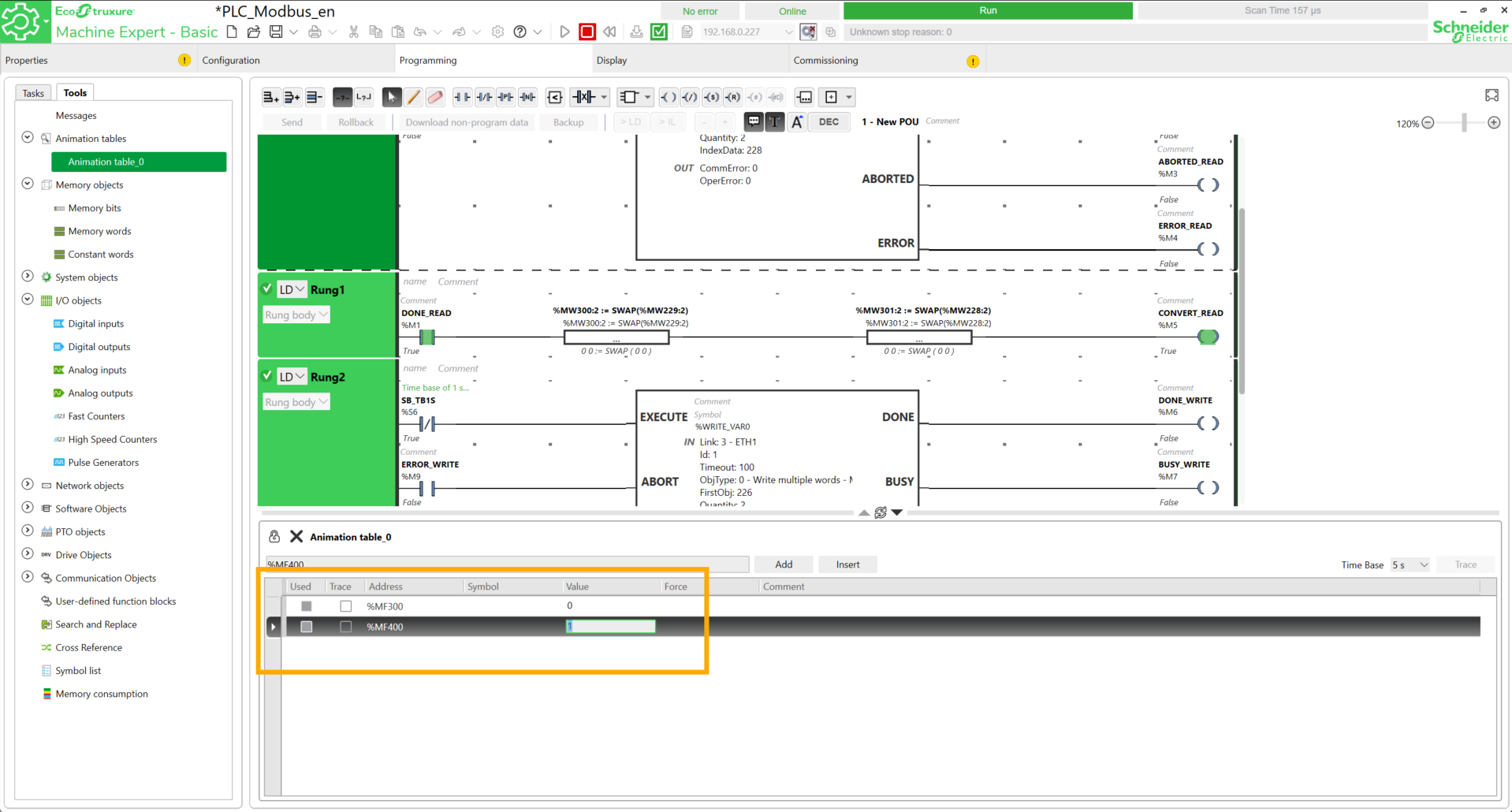The image size is (1512, 812).
Task: Switch to the Tasks tab
Action: 33,93
